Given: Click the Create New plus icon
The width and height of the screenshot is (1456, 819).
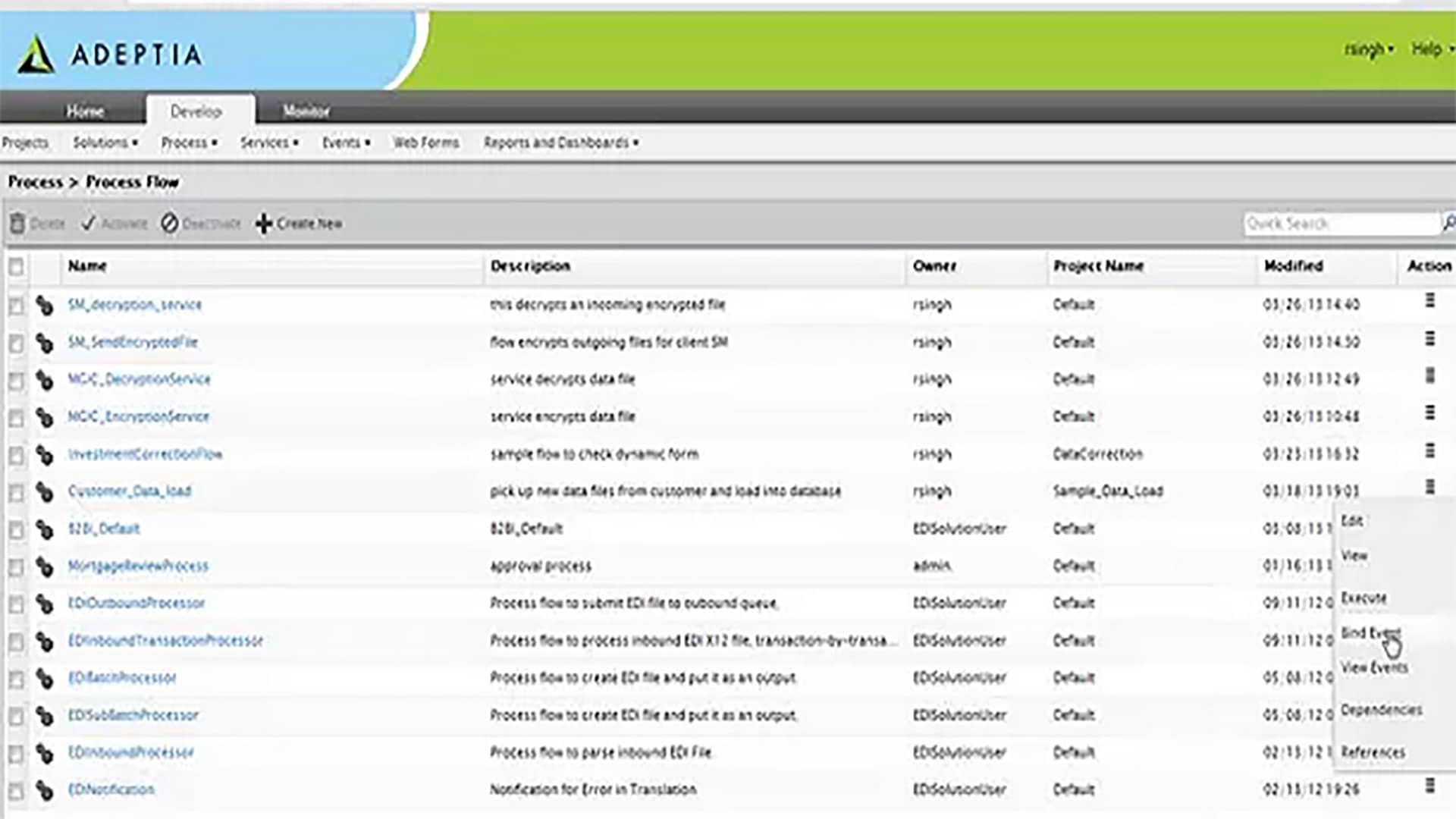Looking at the screenshot, I should 263,224.
